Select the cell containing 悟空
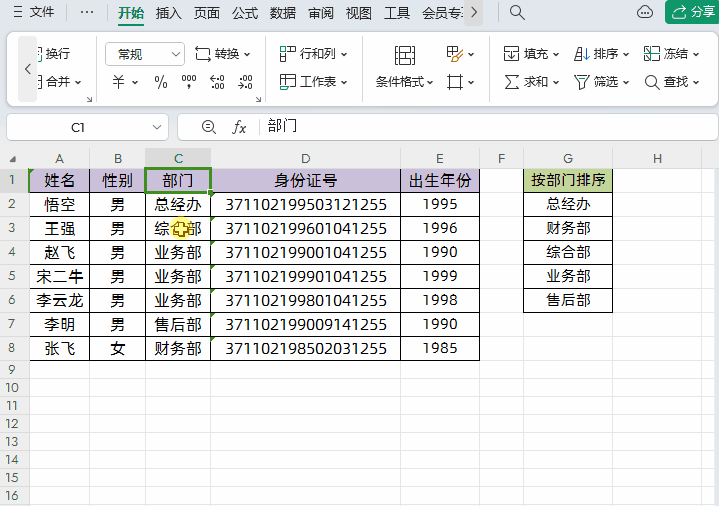Screen dimensions: 719x506 point(60,204)
